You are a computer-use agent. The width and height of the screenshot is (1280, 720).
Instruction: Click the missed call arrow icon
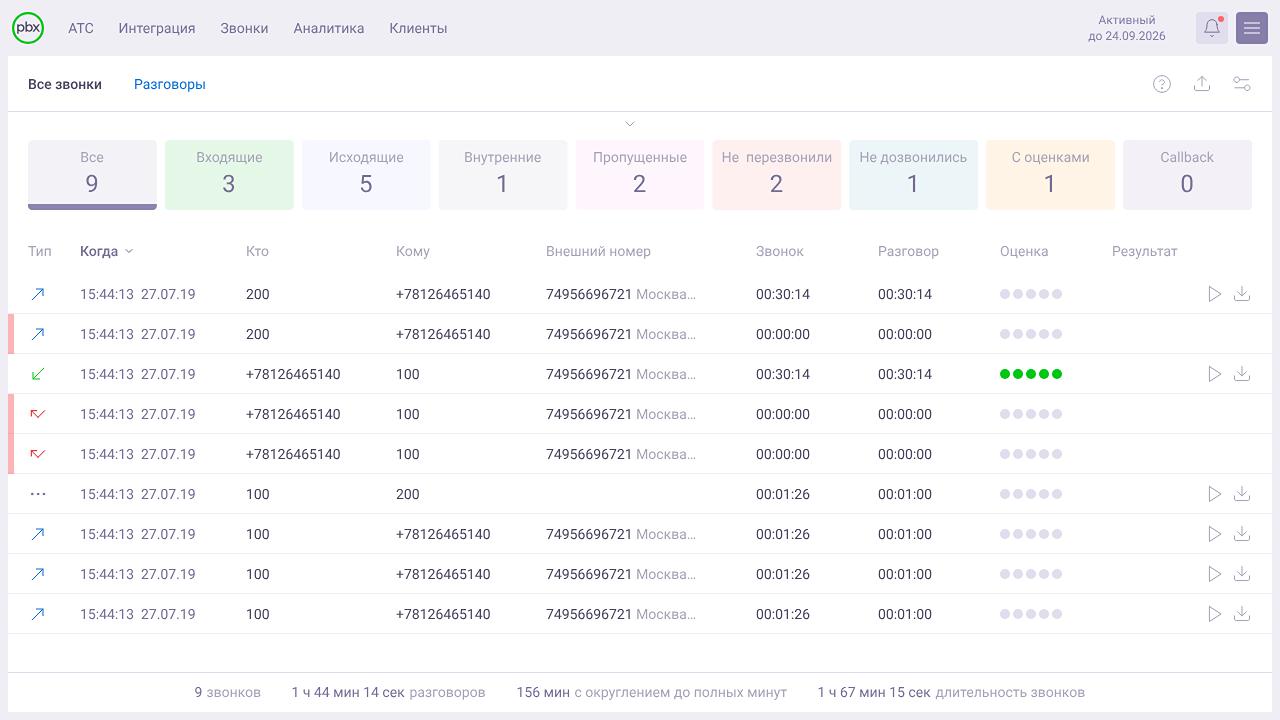coord(37,414)
